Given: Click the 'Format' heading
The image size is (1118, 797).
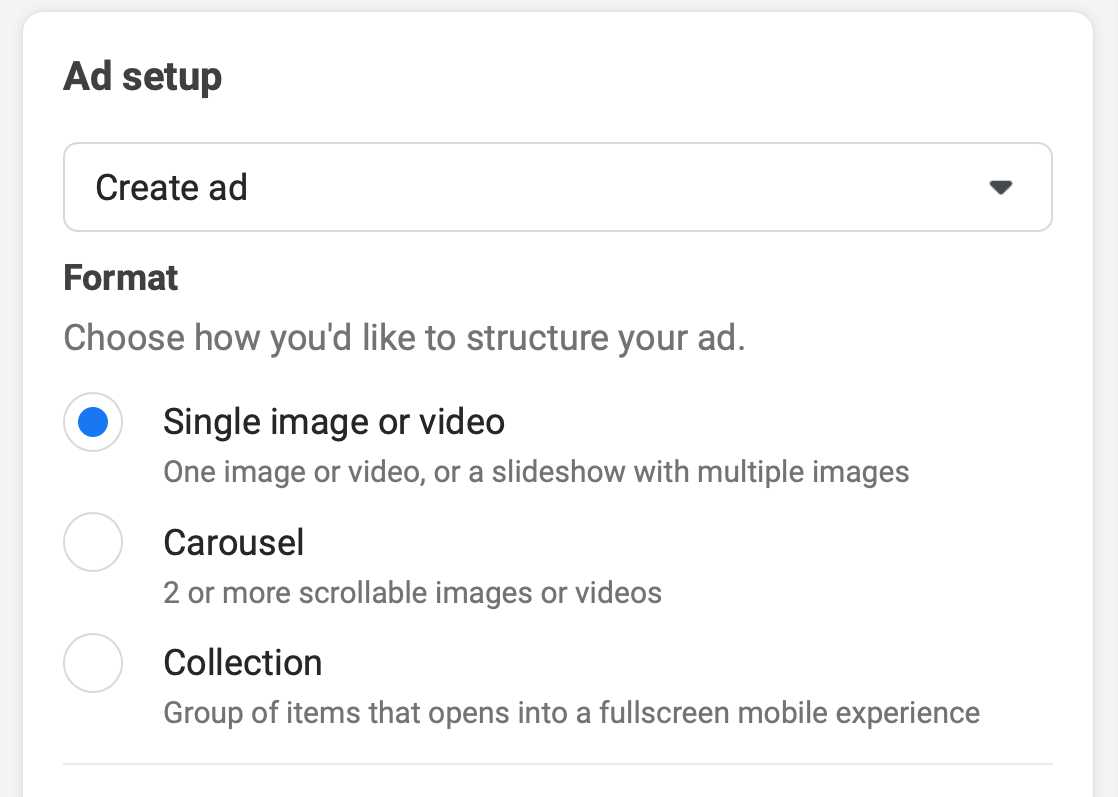Looking at the screenshot, I should click(x=120, y=277).
